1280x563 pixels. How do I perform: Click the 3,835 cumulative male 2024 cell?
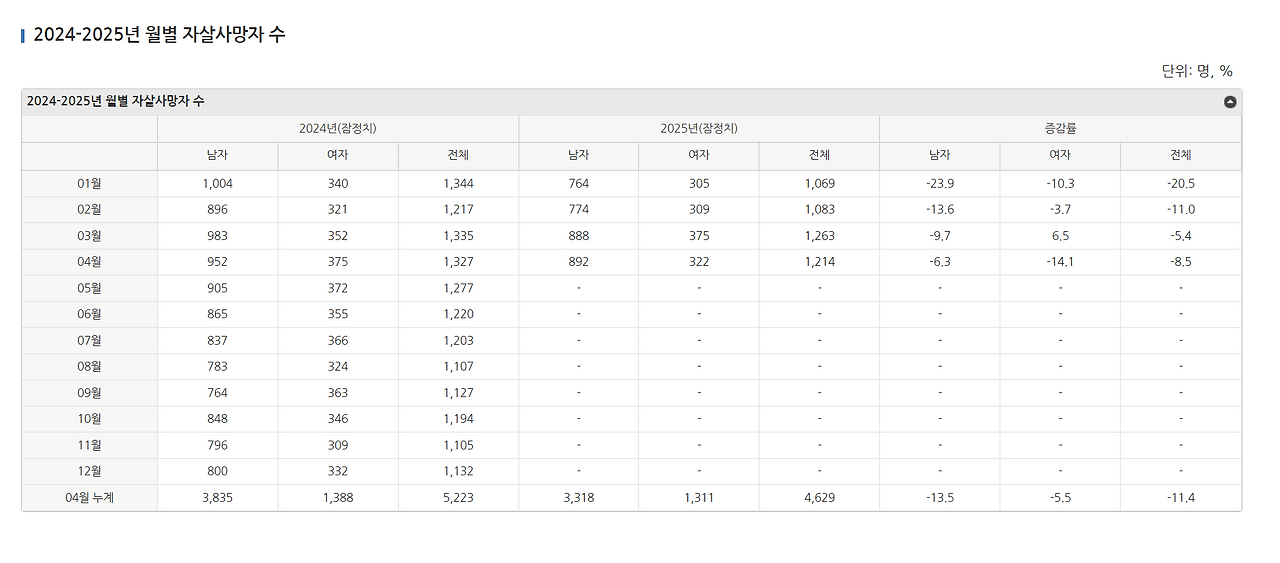tap(217, 498)
